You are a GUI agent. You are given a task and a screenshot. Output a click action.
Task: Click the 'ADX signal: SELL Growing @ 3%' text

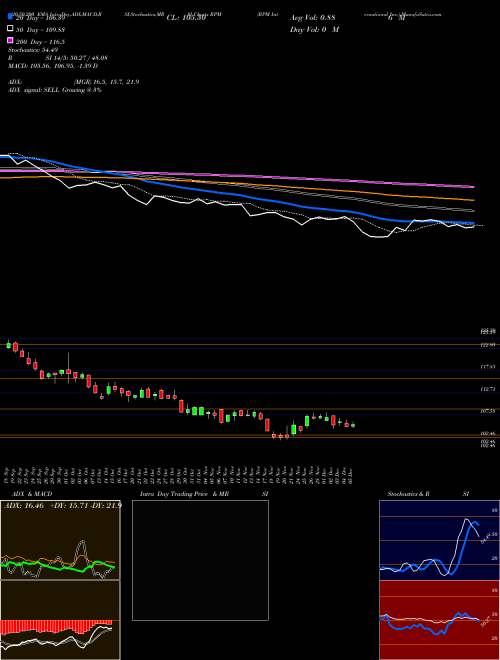click(55, 90)
